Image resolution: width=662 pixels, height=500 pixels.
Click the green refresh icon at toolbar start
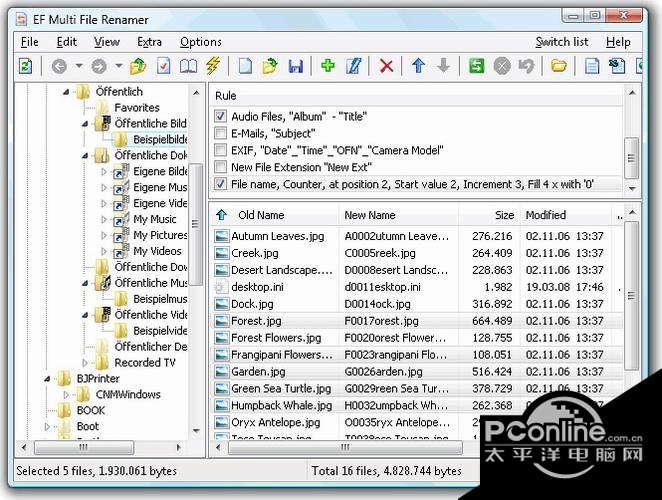[x=26, y=66]
